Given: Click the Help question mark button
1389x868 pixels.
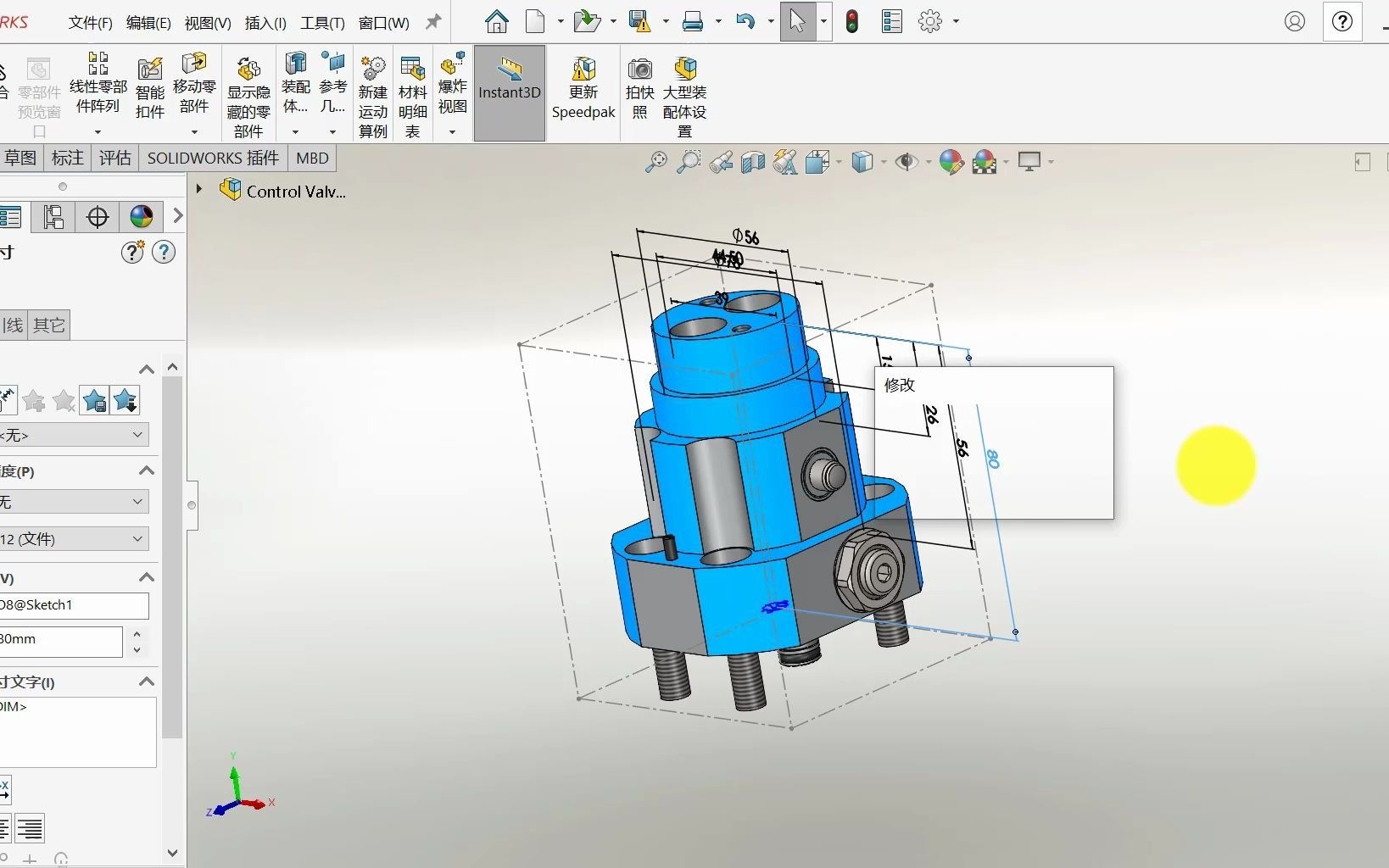Looking at the screenshot, I should coord(1342,21).
